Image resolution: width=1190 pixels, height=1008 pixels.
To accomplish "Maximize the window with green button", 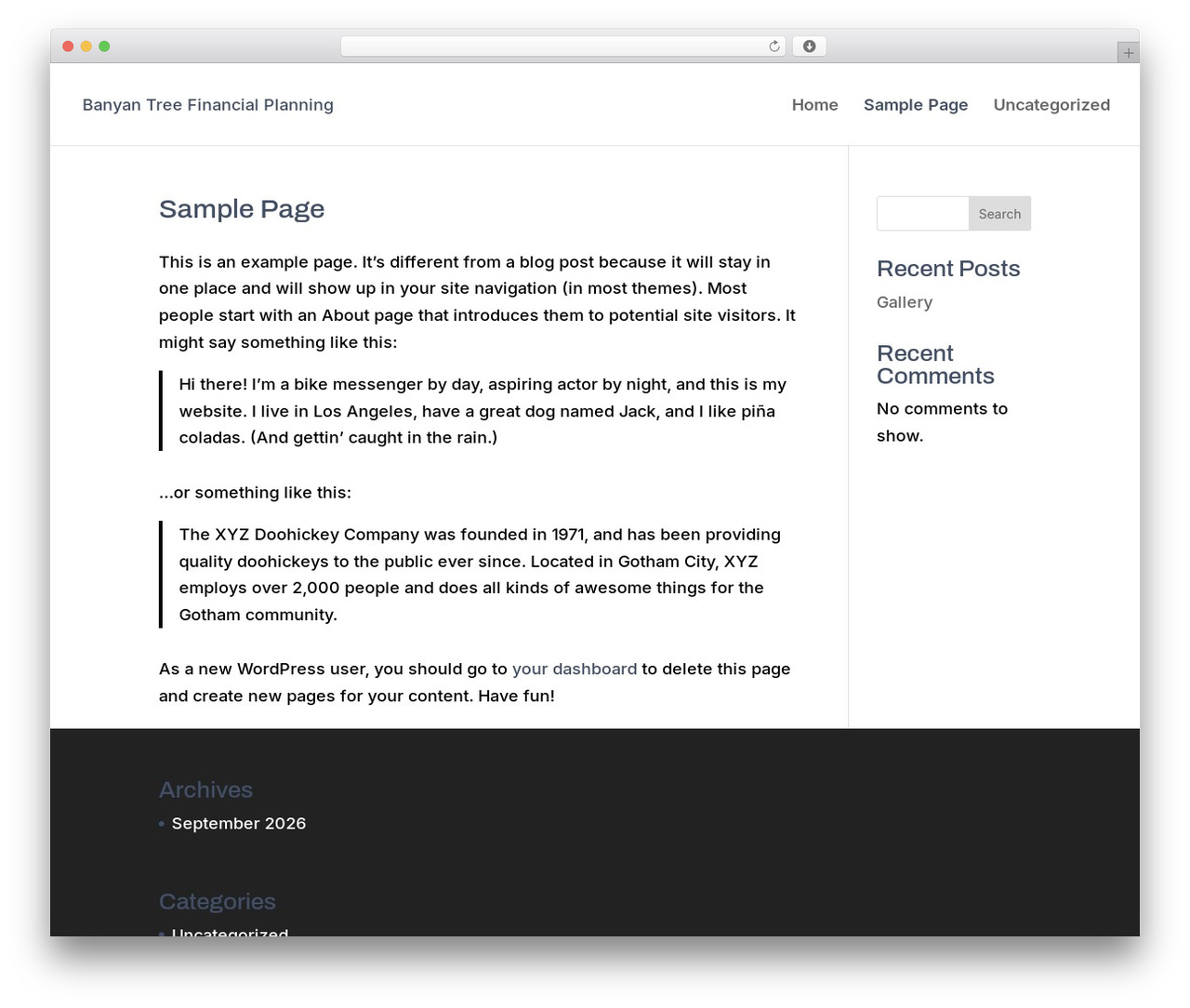I will tap(104, 46).
